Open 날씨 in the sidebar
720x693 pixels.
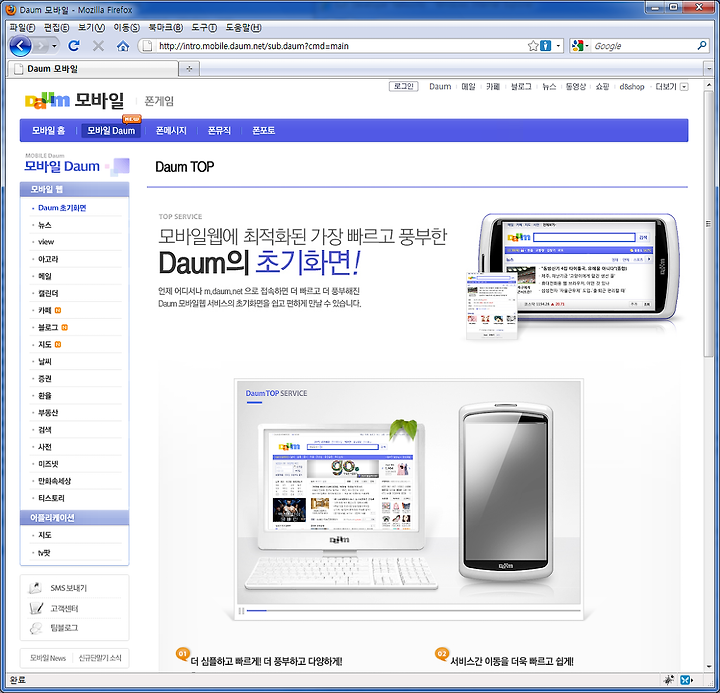45,361
